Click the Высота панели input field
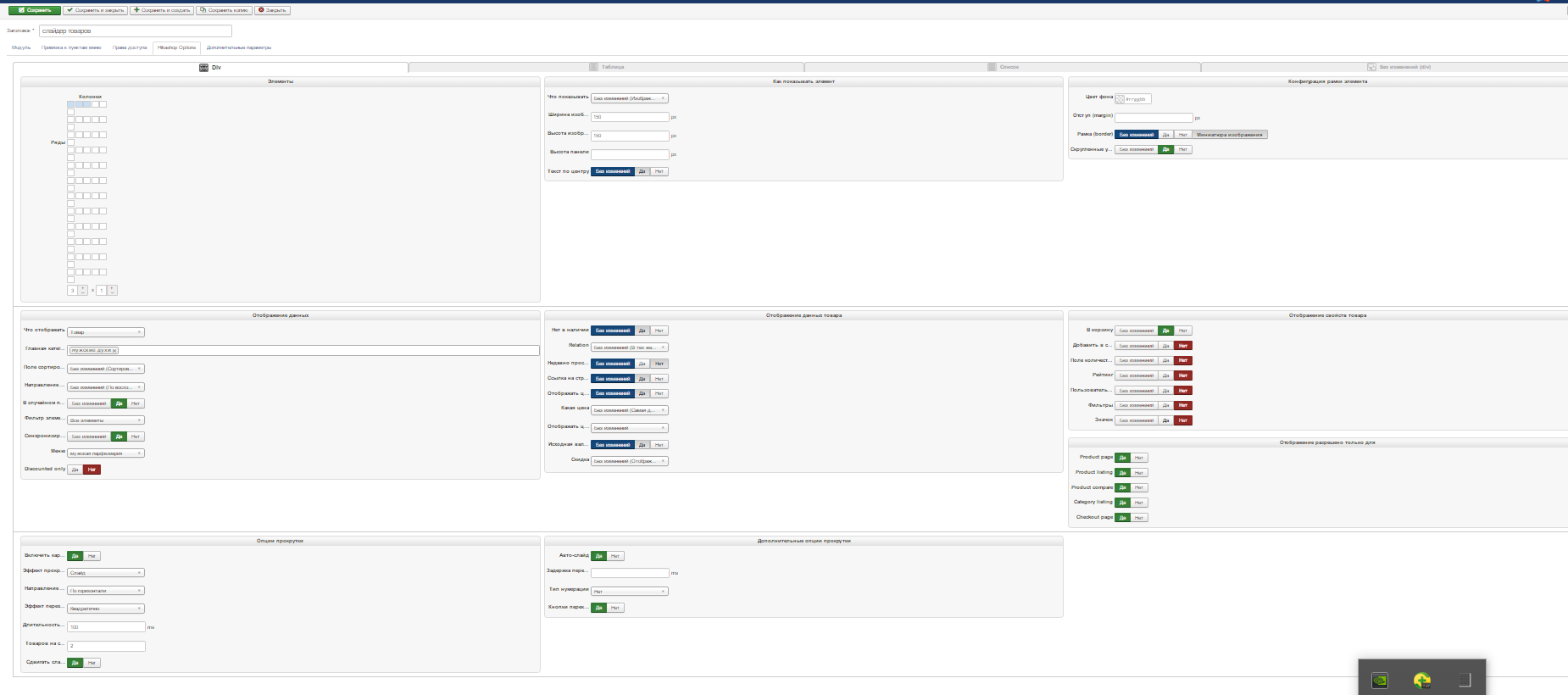1568x695 pixels. tap(630, 154)
